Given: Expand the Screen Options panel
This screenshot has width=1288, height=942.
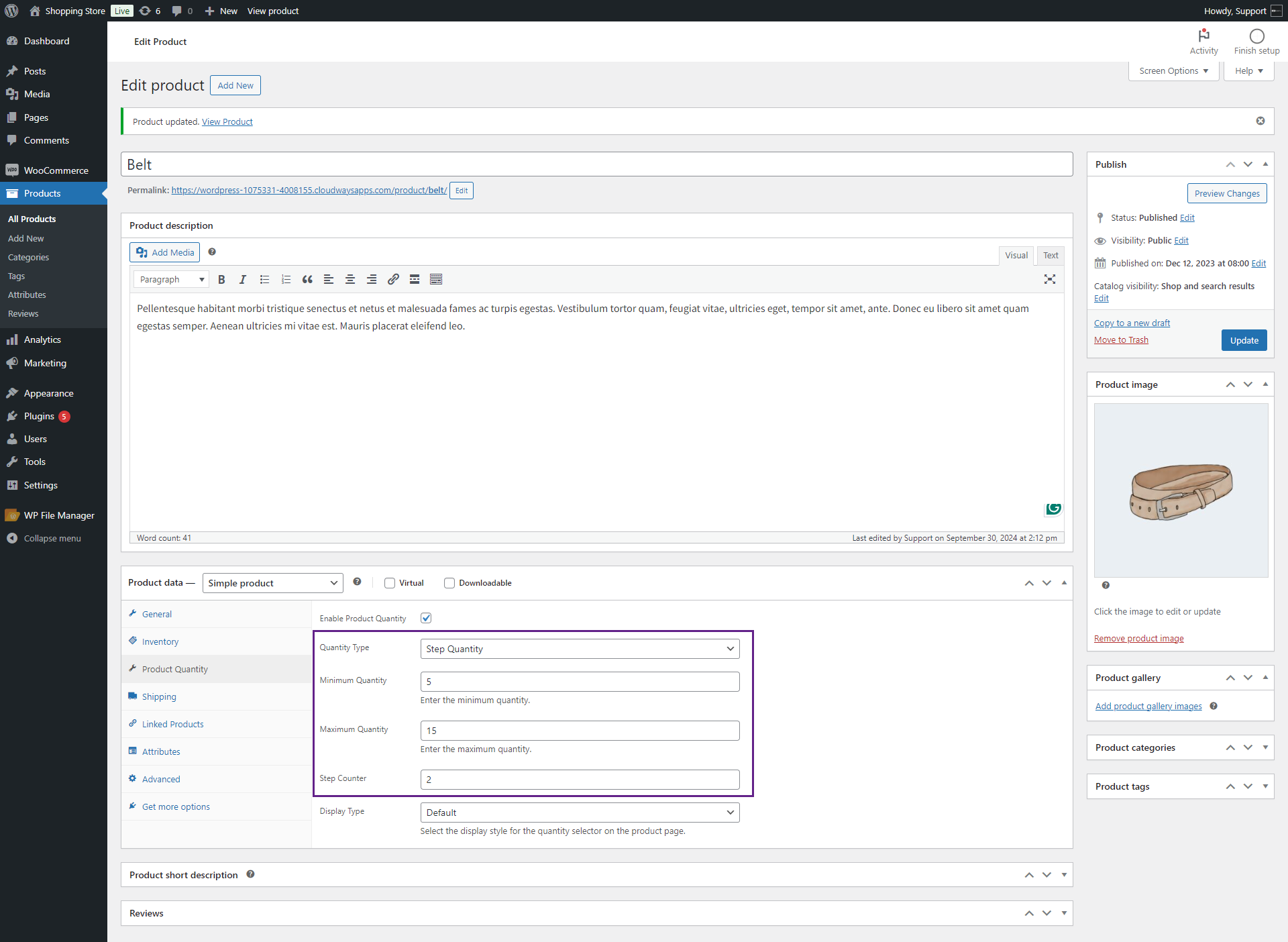Looking at the screenshot, I should point(1173,70).
